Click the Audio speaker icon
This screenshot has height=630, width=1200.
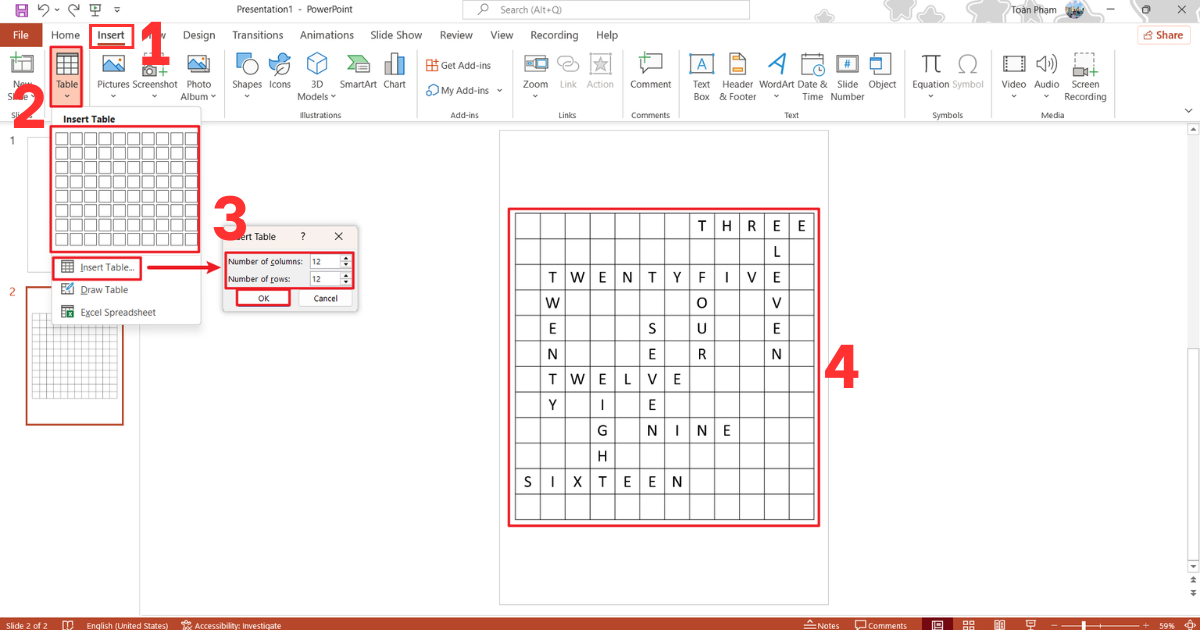[1047, 65]
